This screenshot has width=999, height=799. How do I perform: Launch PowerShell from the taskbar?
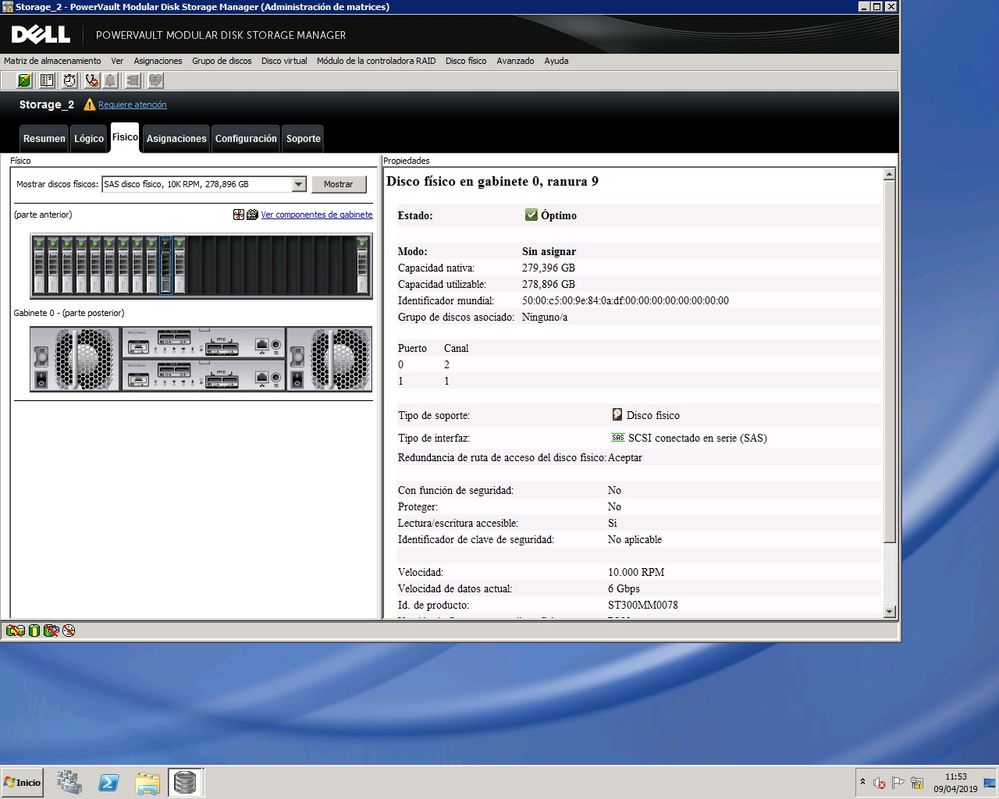pyautogui.click(x=108, y=782)
